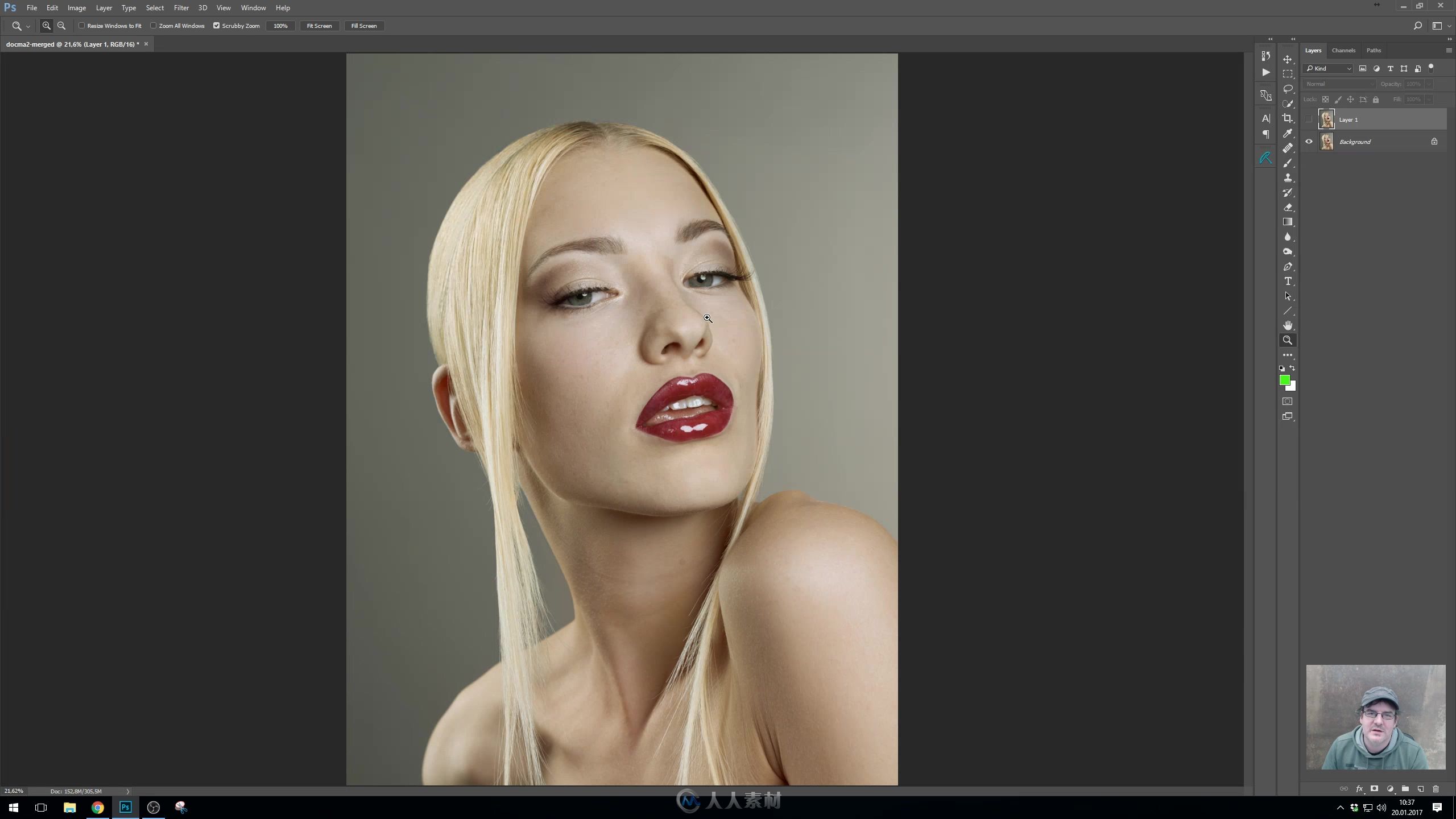Select the Quick Selection tool
Viewport: 1456px width, 819px height.
pyautogui.click(x=1287, y=104)
